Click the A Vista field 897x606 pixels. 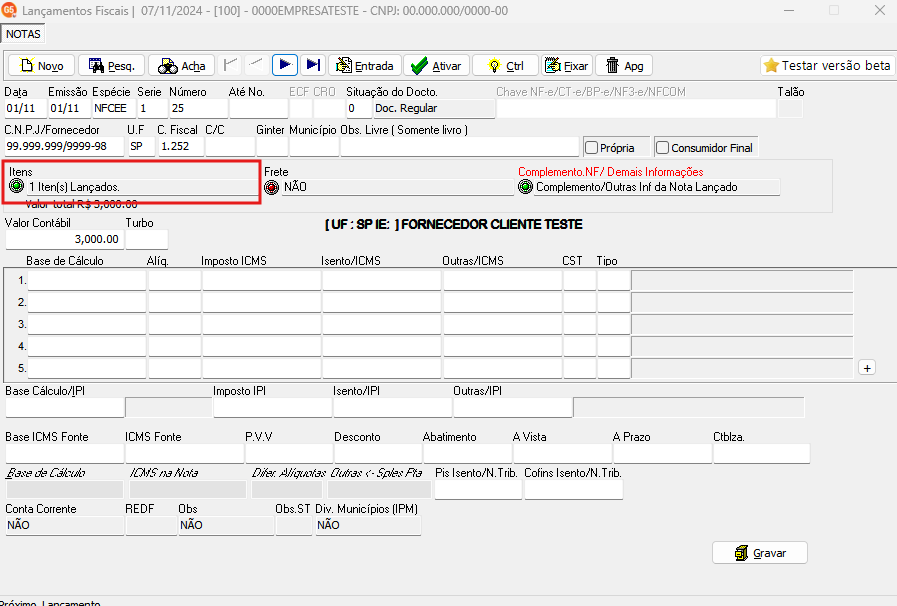pos(563,453)
